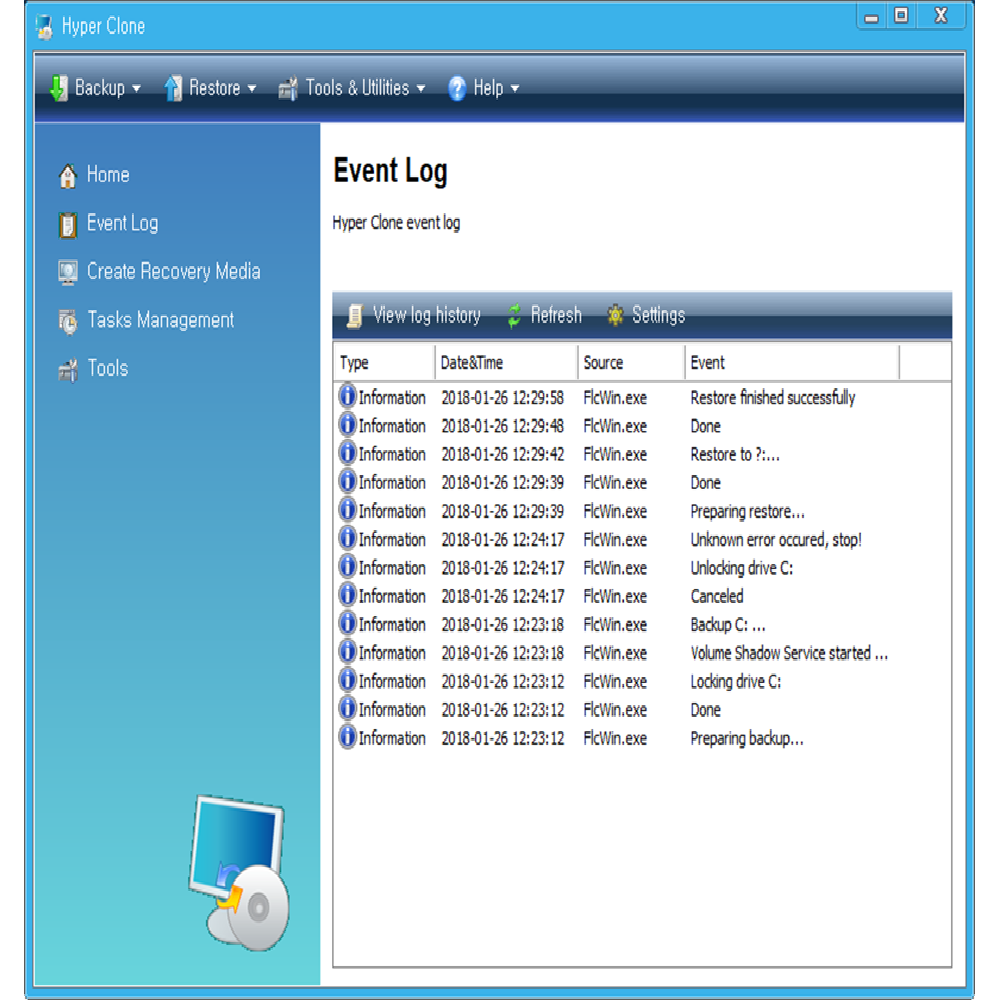Open View log history

coord(426,316)
